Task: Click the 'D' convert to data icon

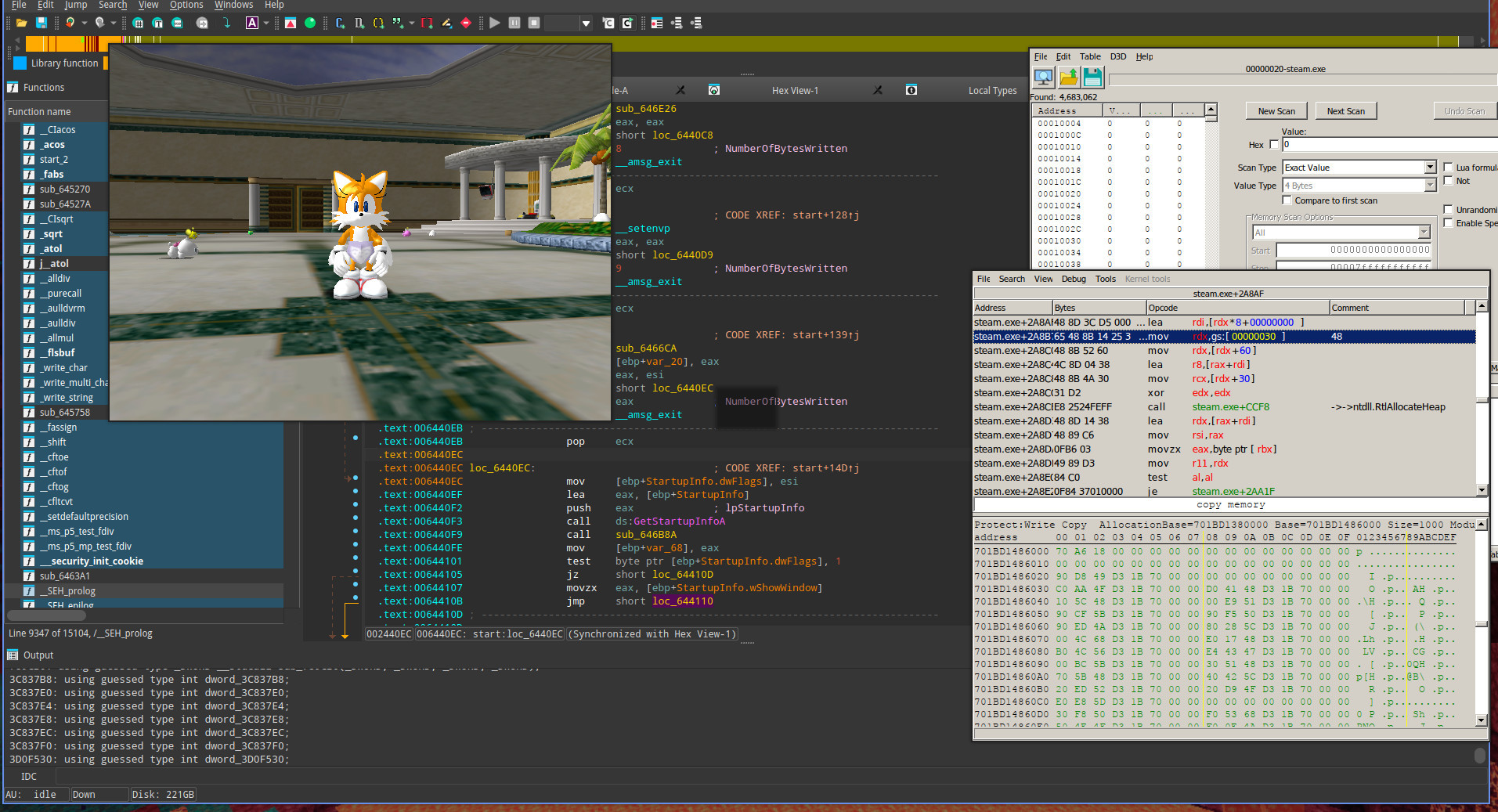Action: [359, 23]
